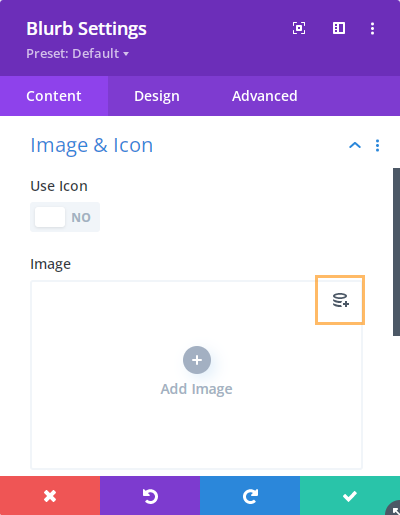Collapse the Image & Icon section chevron
The image size is (400, 515).
[355, 145]
